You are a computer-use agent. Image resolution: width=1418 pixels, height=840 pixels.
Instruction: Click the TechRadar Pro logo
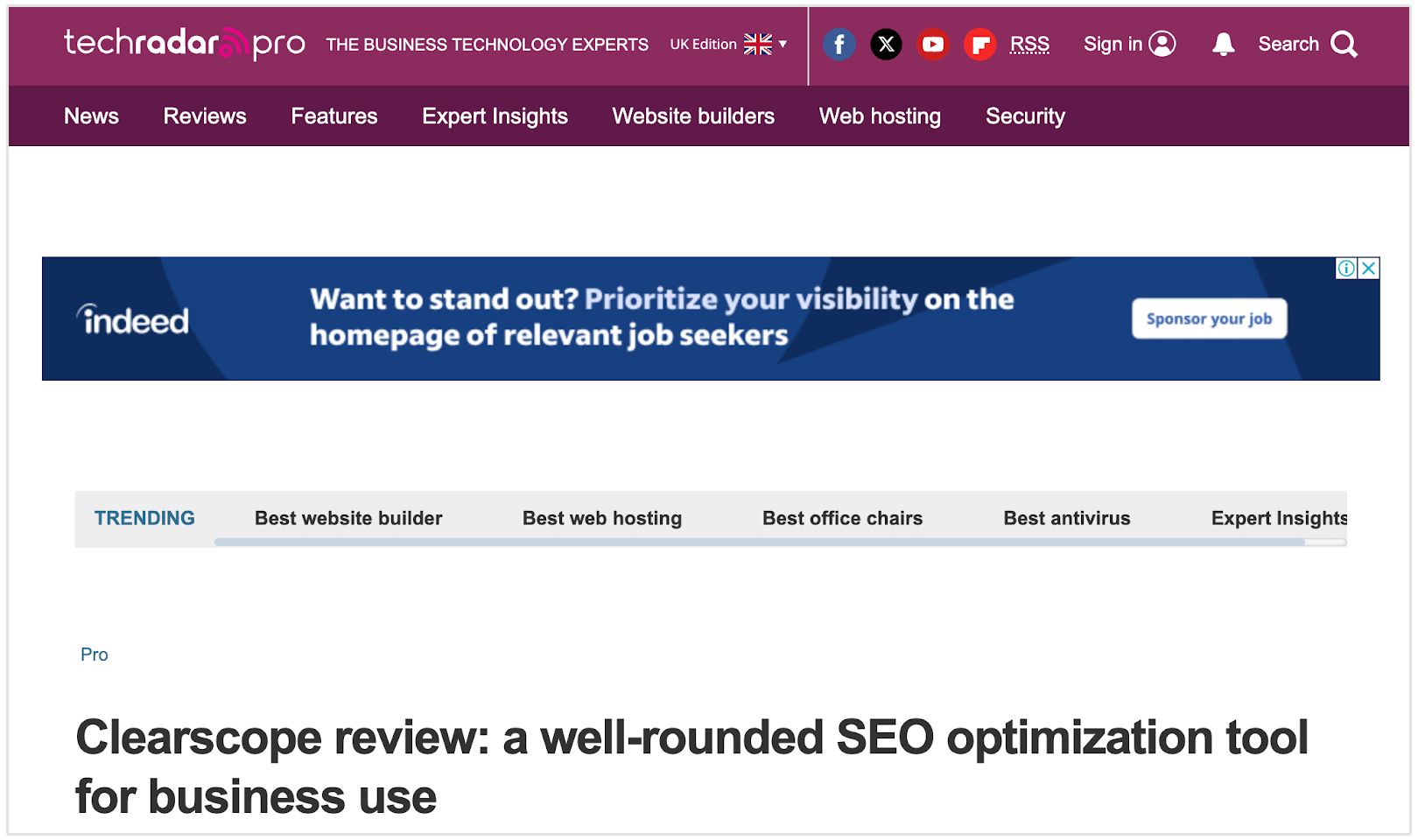coord(184,44)
